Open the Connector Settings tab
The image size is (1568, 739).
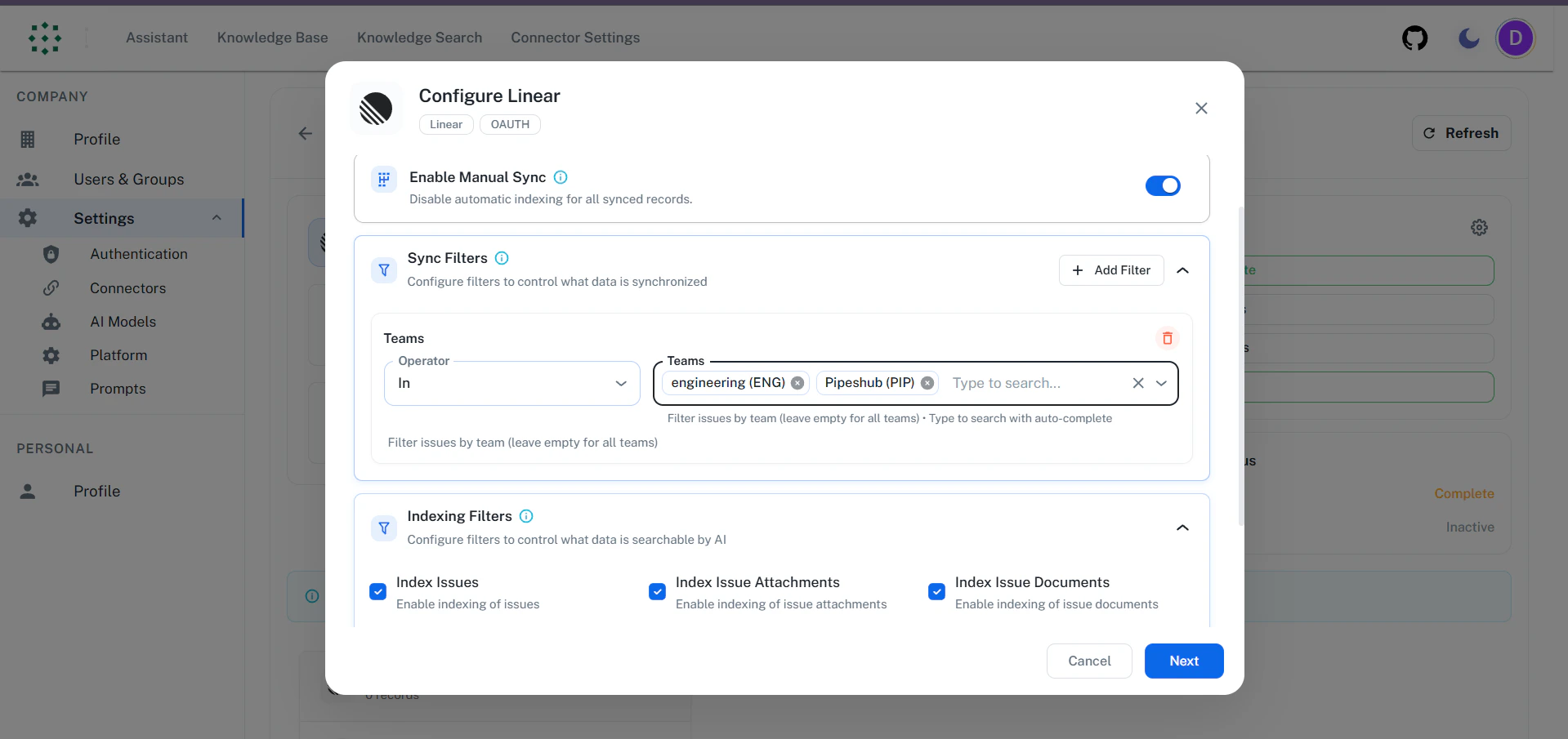pos(575,38)
